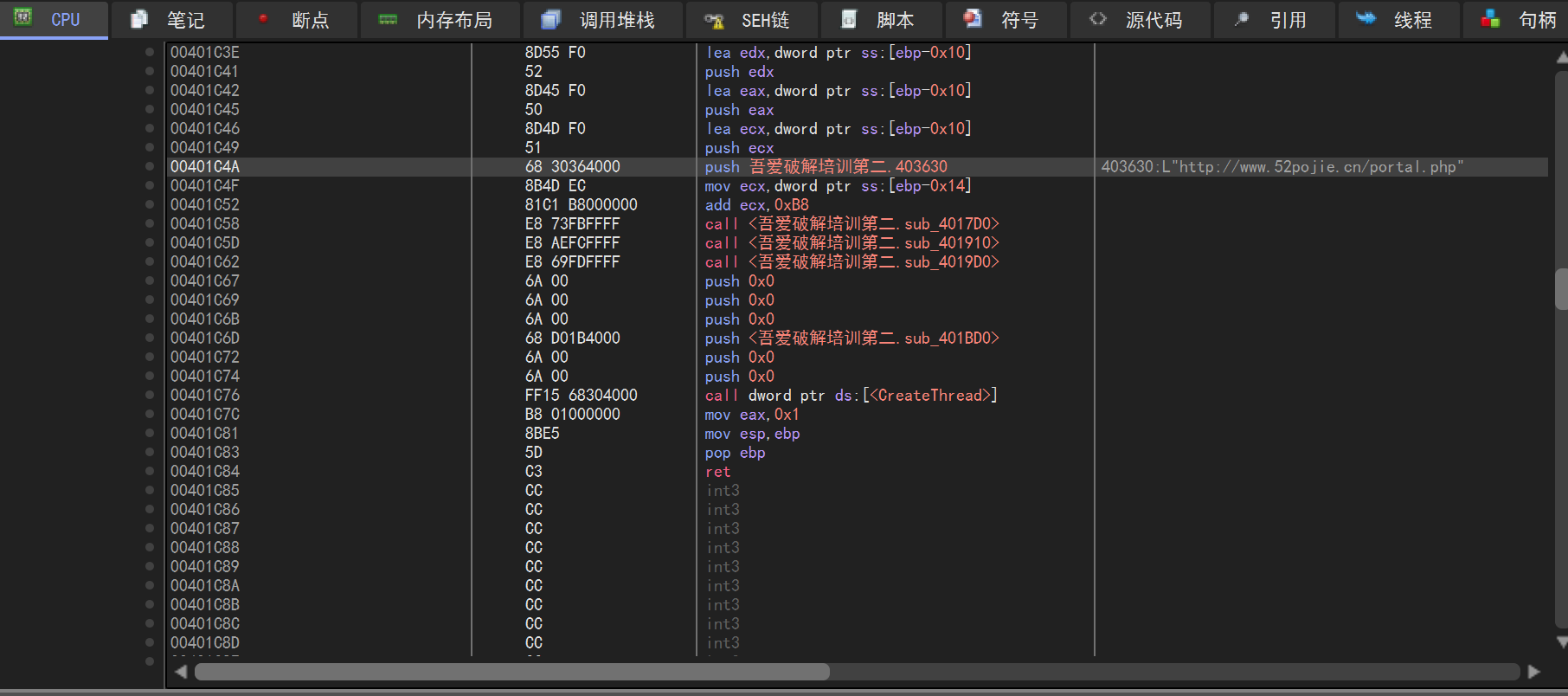Screen dimensions: 1568x696
Task: Select address 00401C4F row
Action: [205, 186]
